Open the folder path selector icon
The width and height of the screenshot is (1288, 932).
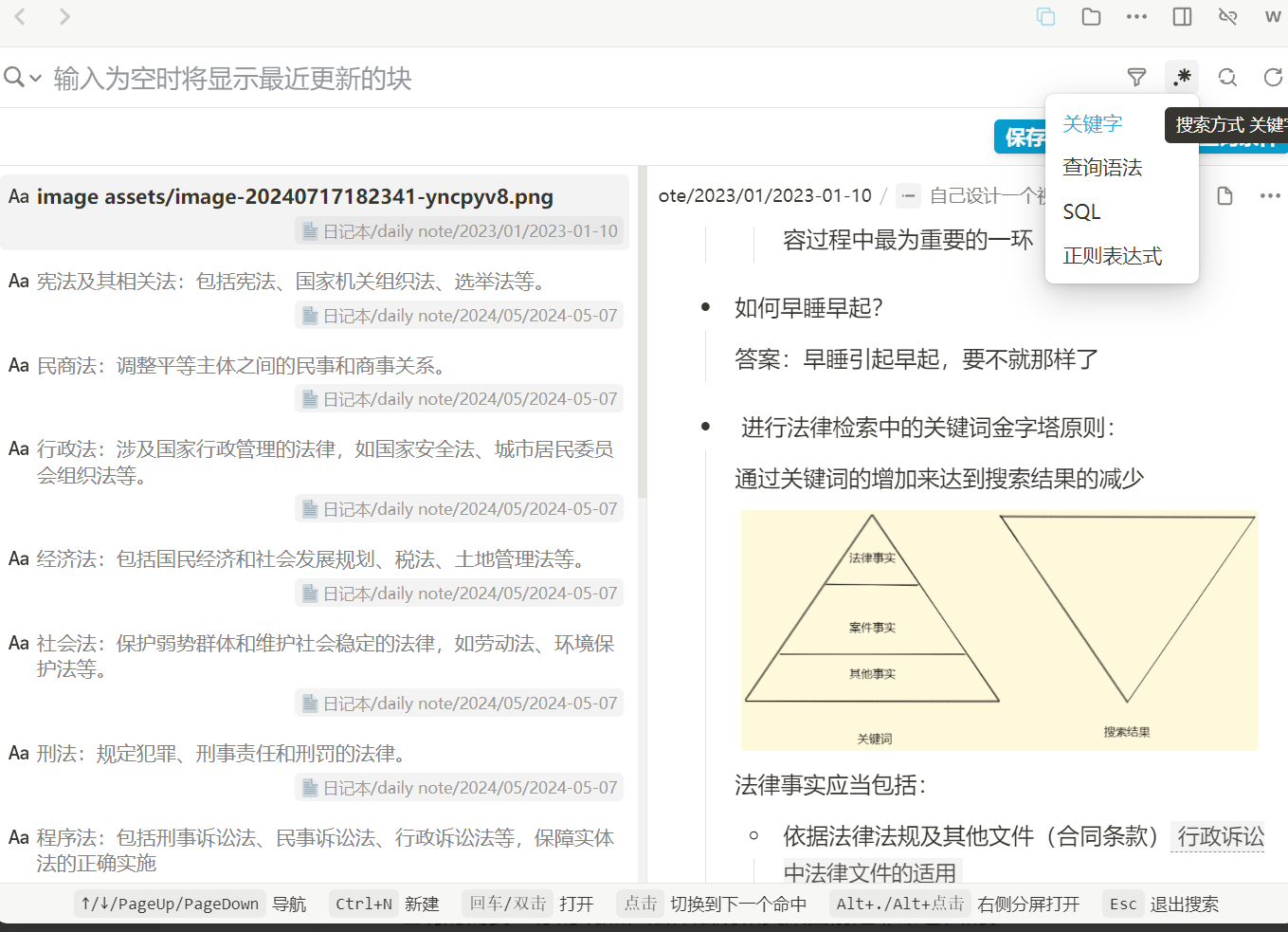1091,16
